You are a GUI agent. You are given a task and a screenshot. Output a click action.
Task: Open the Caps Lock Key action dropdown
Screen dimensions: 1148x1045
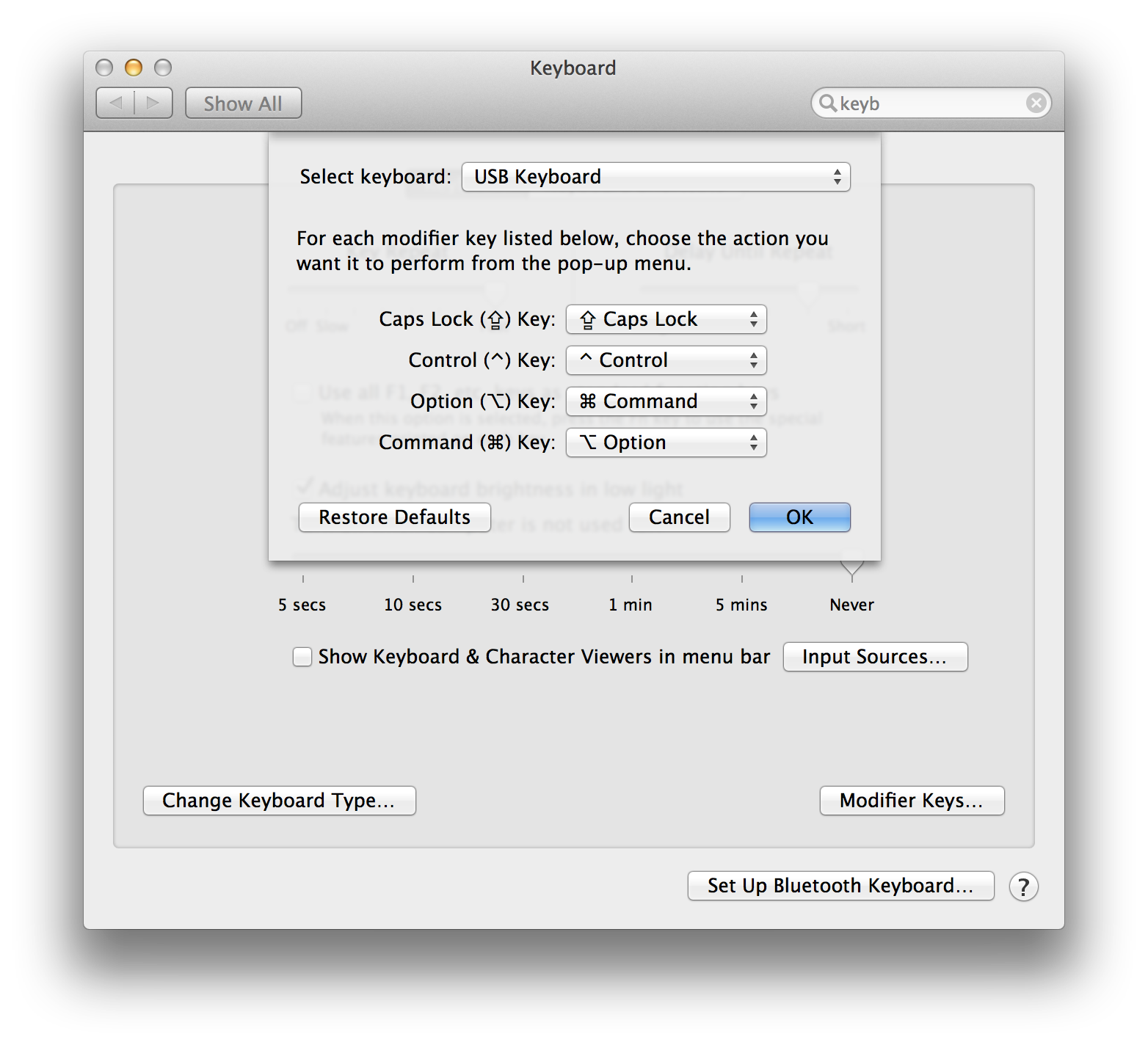coord(666,319)
